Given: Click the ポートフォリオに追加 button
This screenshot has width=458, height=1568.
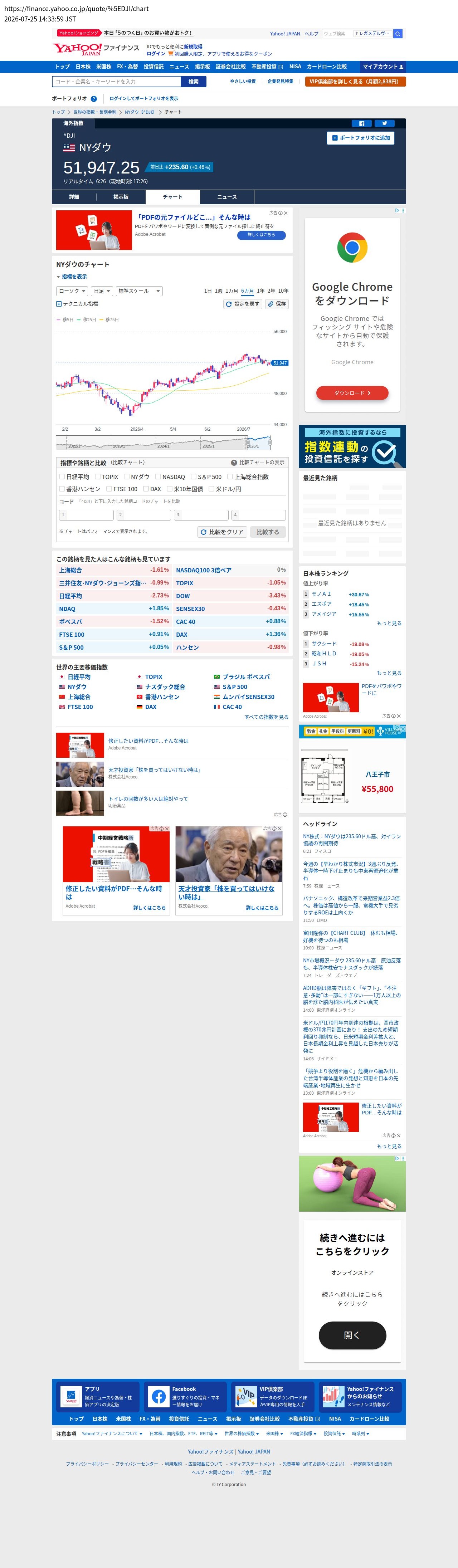Looking at the screenshot, I should (x=361, y=138).
